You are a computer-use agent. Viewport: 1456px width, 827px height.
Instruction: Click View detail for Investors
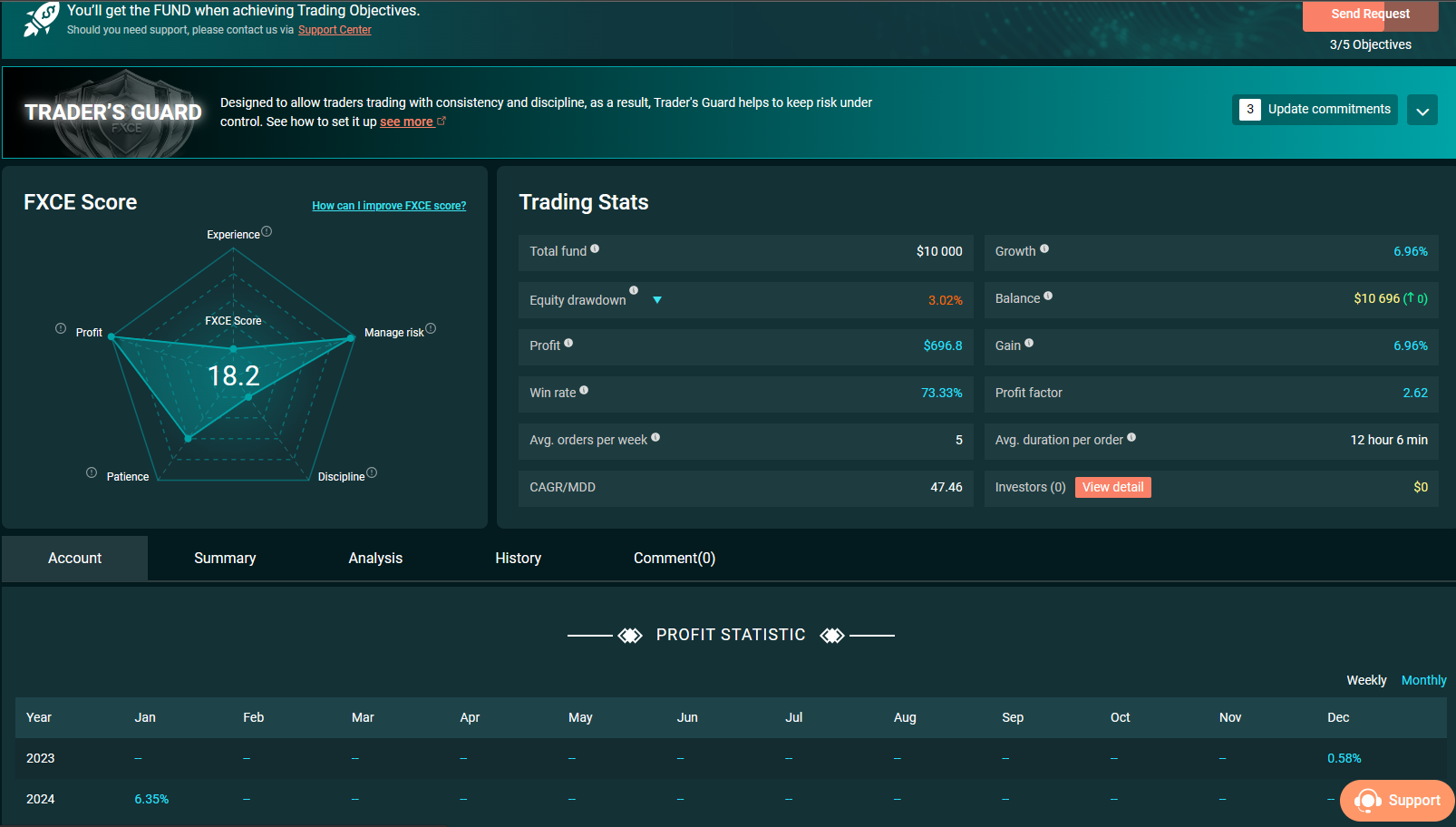click(x=1113, y=487)
